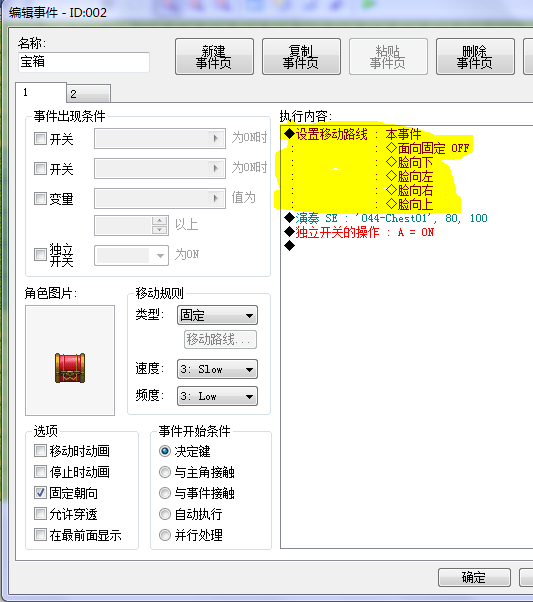Select the 与主角接触 trigger radio button

click(x=165, y=472)
